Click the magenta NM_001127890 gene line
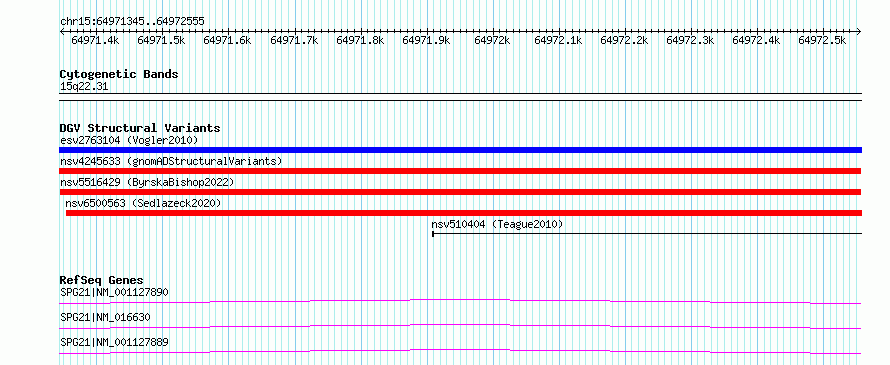The width and height of the screenshot is (890, 365). [460, 301]
